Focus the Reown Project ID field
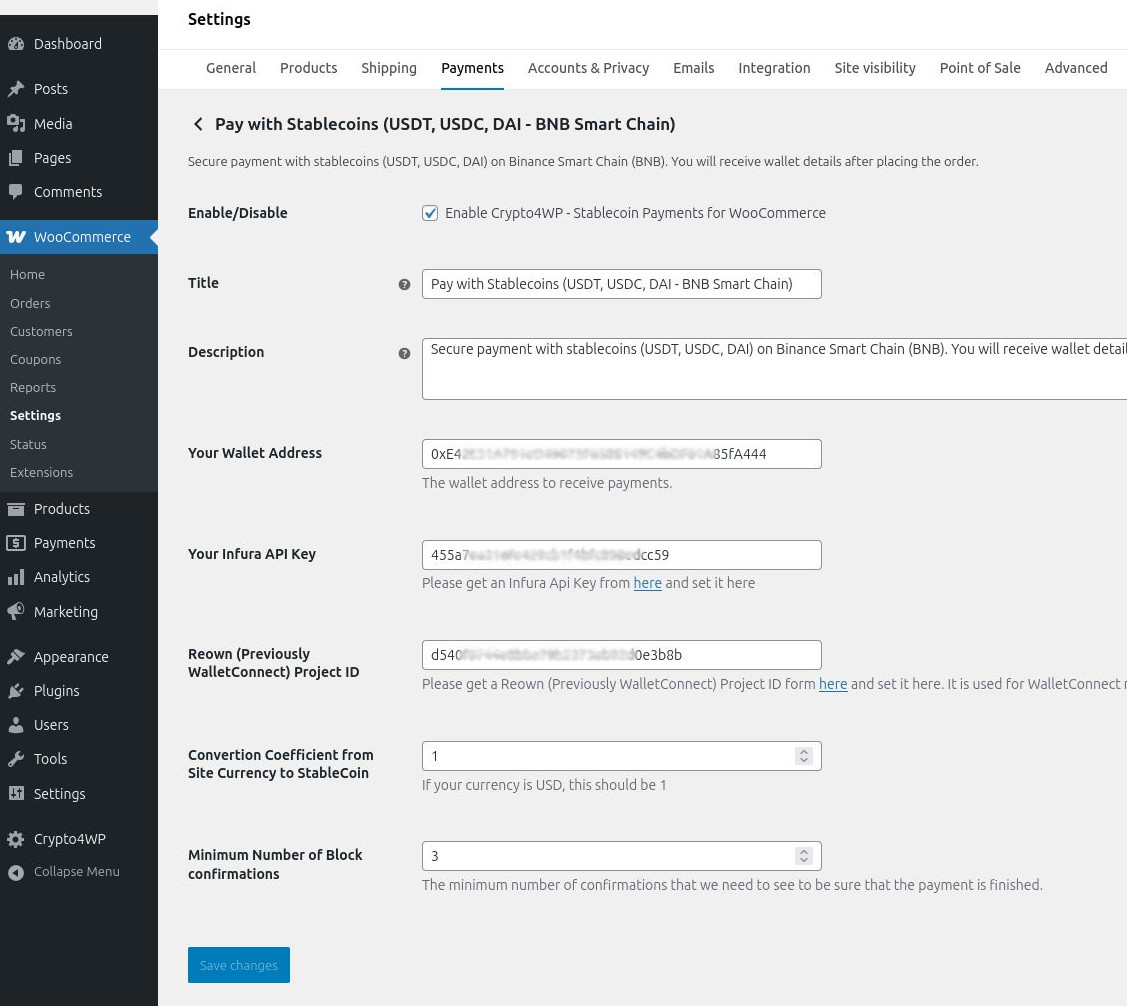The width and height of the screenshot is (1127, 1006). click(x=622, y=655)
